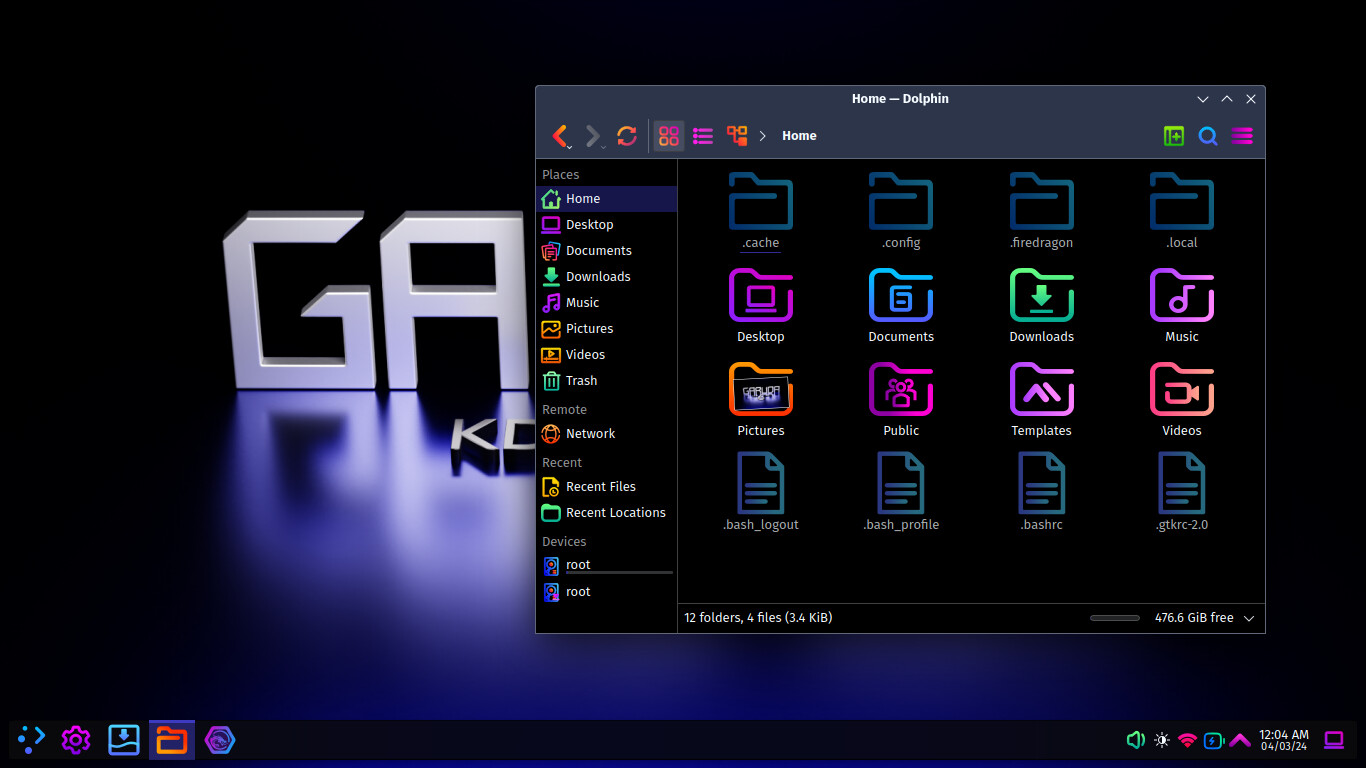Open Downloads from Places sidebar
Image resolution: width=1366 pixels, height=768 pixels.
[607, 277]
